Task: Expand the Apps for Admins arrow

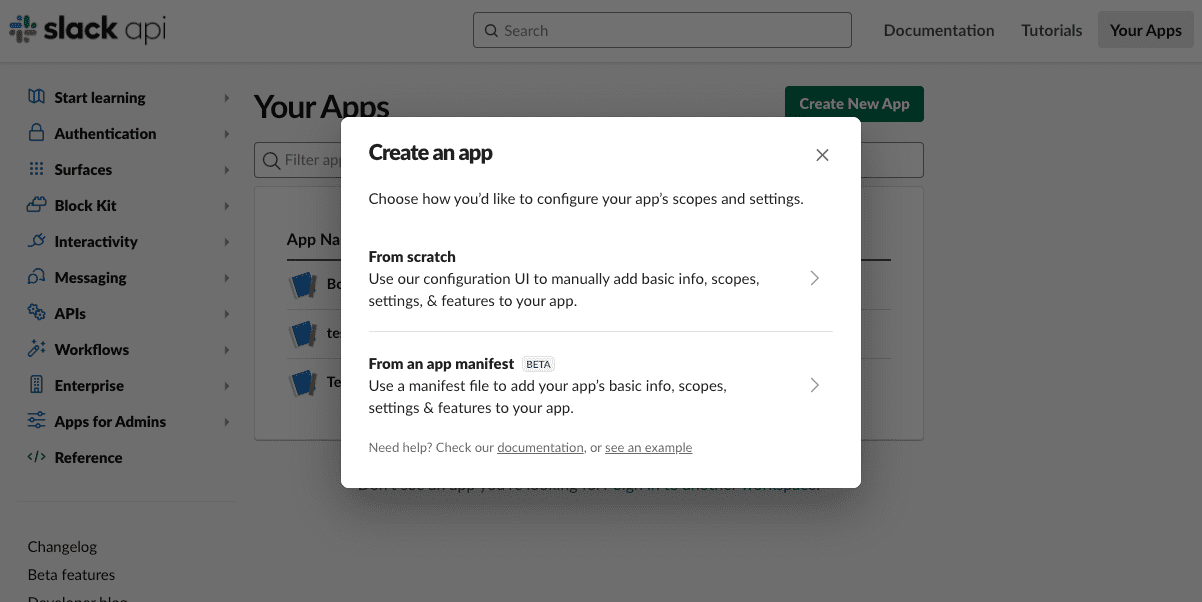Action: [227, 422]
